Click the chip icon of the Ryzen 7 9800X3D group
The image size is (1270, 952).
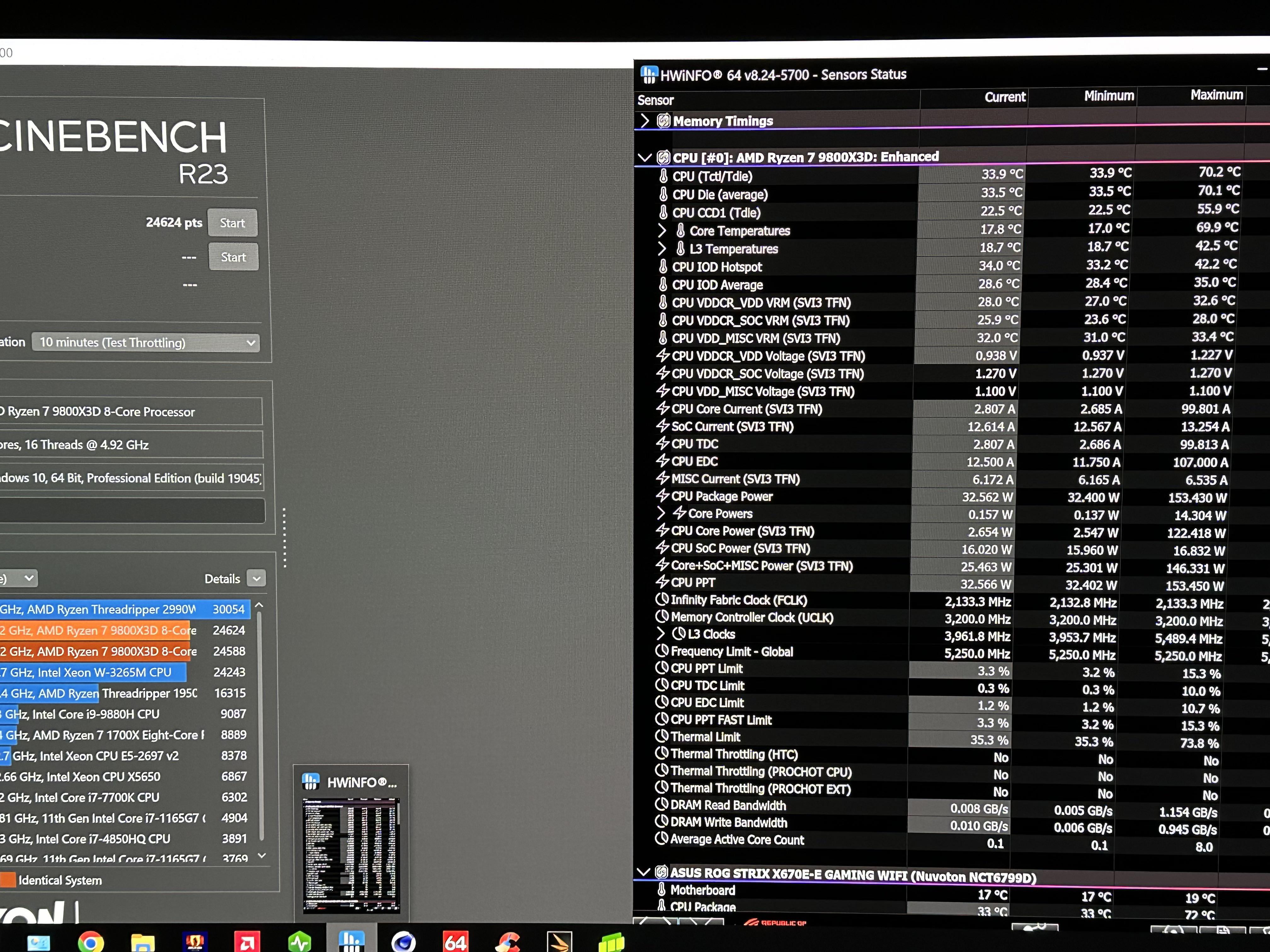(663, 157)
